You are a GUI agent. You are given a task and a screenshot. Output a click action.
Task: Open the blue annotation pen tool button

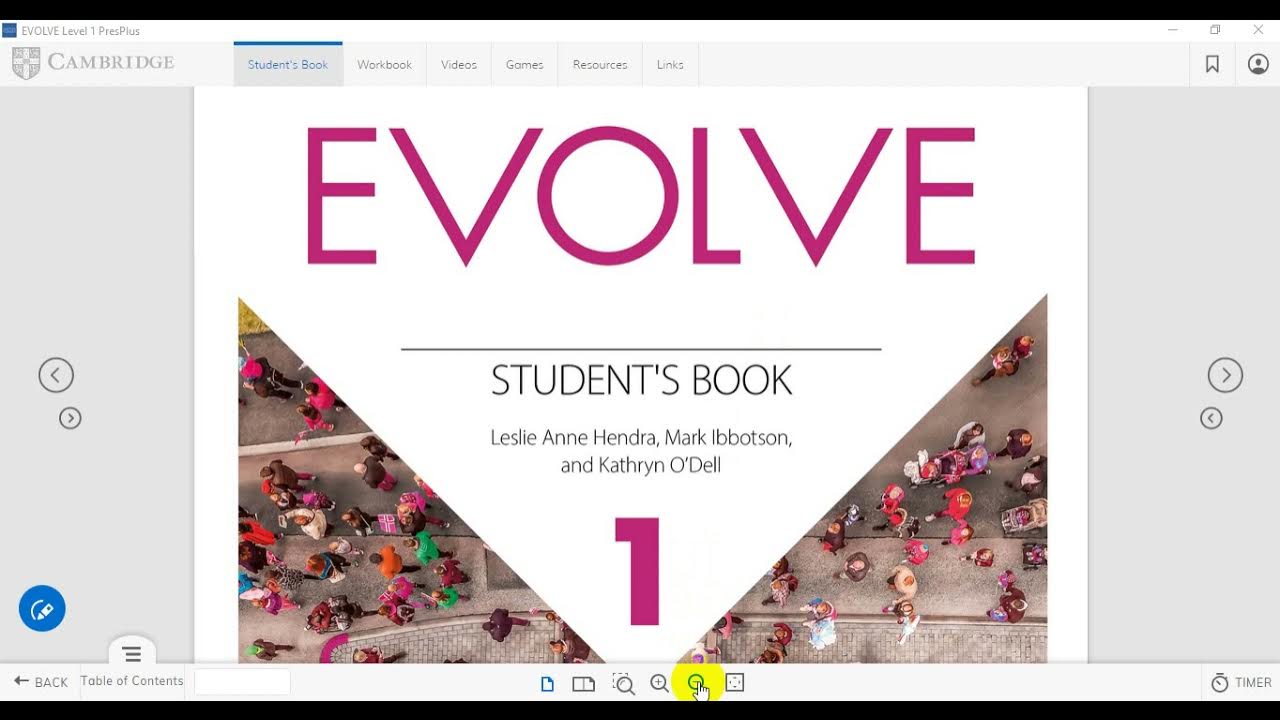click(x=42, y=608)
